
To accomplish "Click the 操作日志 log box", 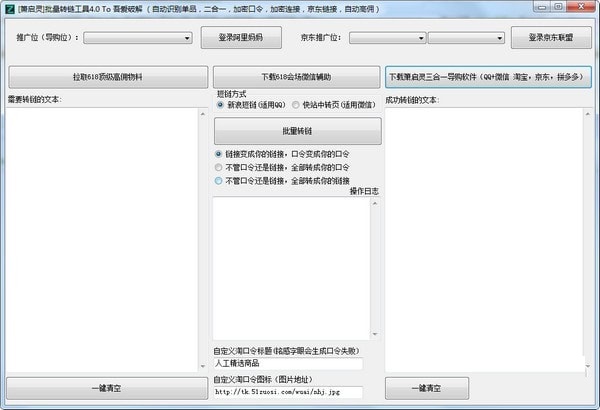I will tap(292, 268).
